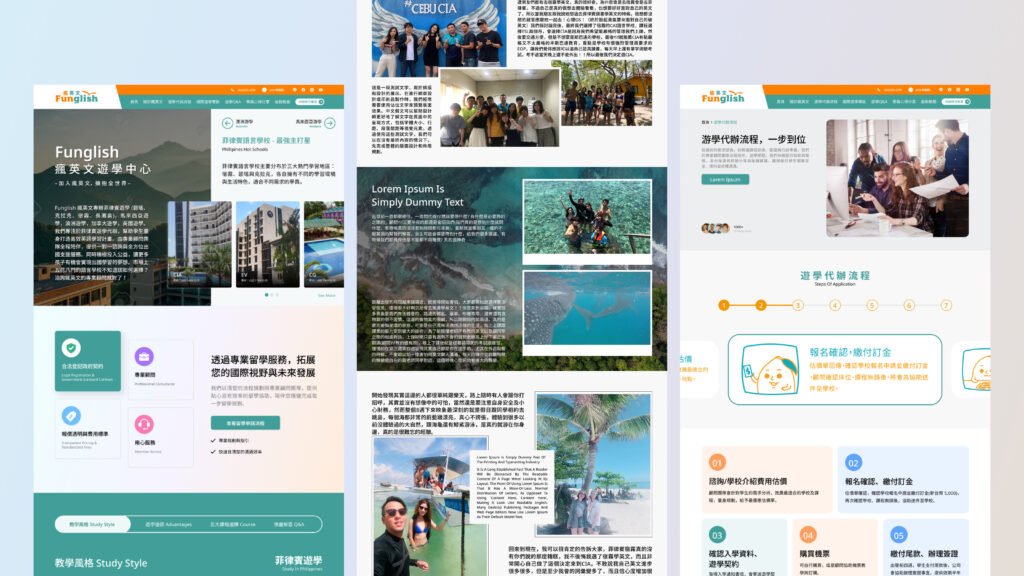Click the first carousel pagination dot
1024x576 pixels.
[267, 295]
